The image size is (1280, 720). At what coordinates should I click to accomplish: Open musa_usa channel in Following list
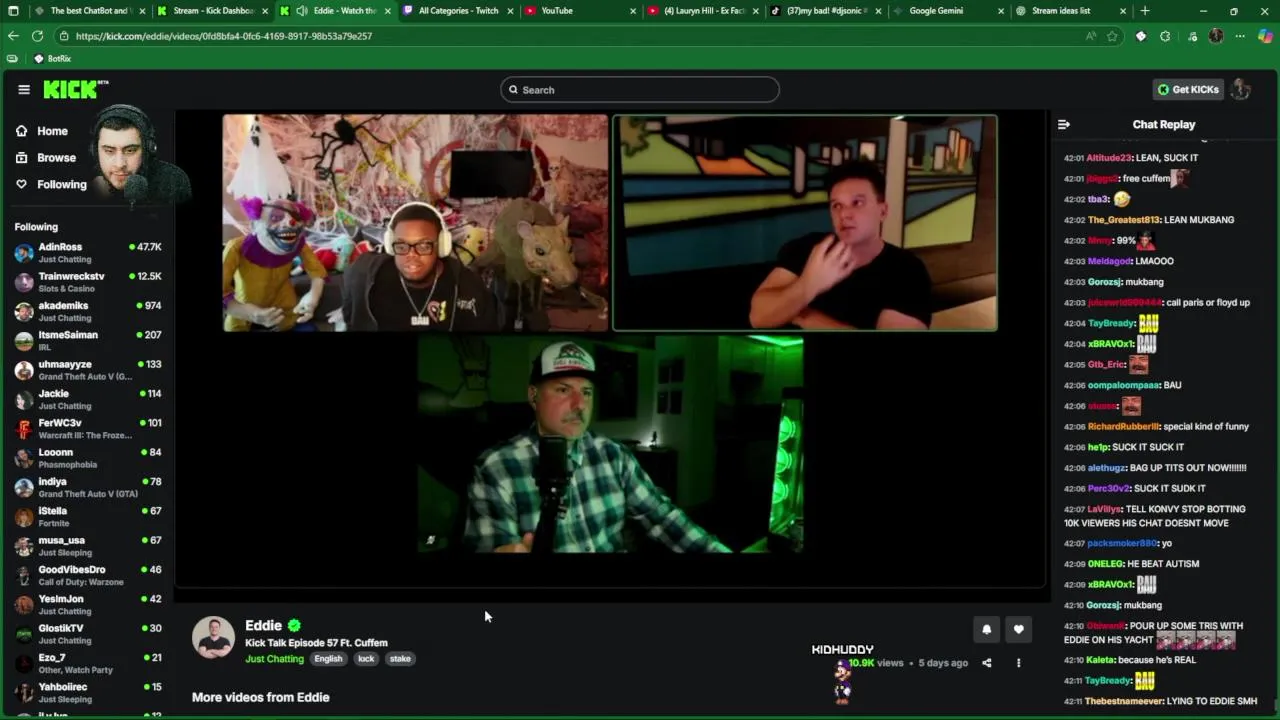88,546
